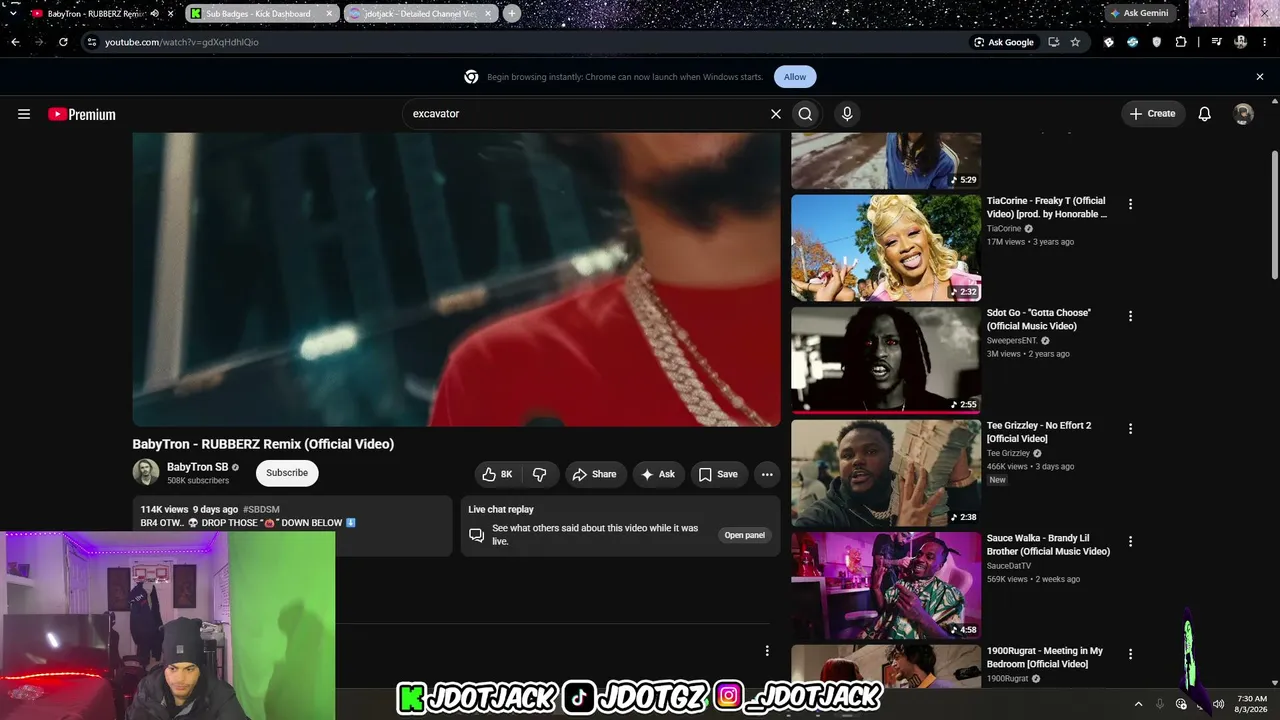1280x720 pixels.
Task: Open more actions menu below the video
Action: (x=767, y=474)
